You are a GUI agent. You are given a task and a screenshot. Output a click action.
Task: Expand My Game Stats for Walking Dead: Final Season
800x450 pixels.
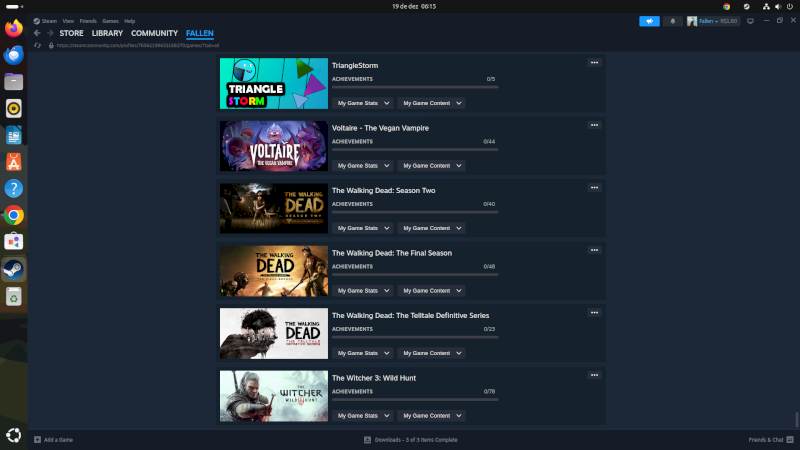click(363, 290)
